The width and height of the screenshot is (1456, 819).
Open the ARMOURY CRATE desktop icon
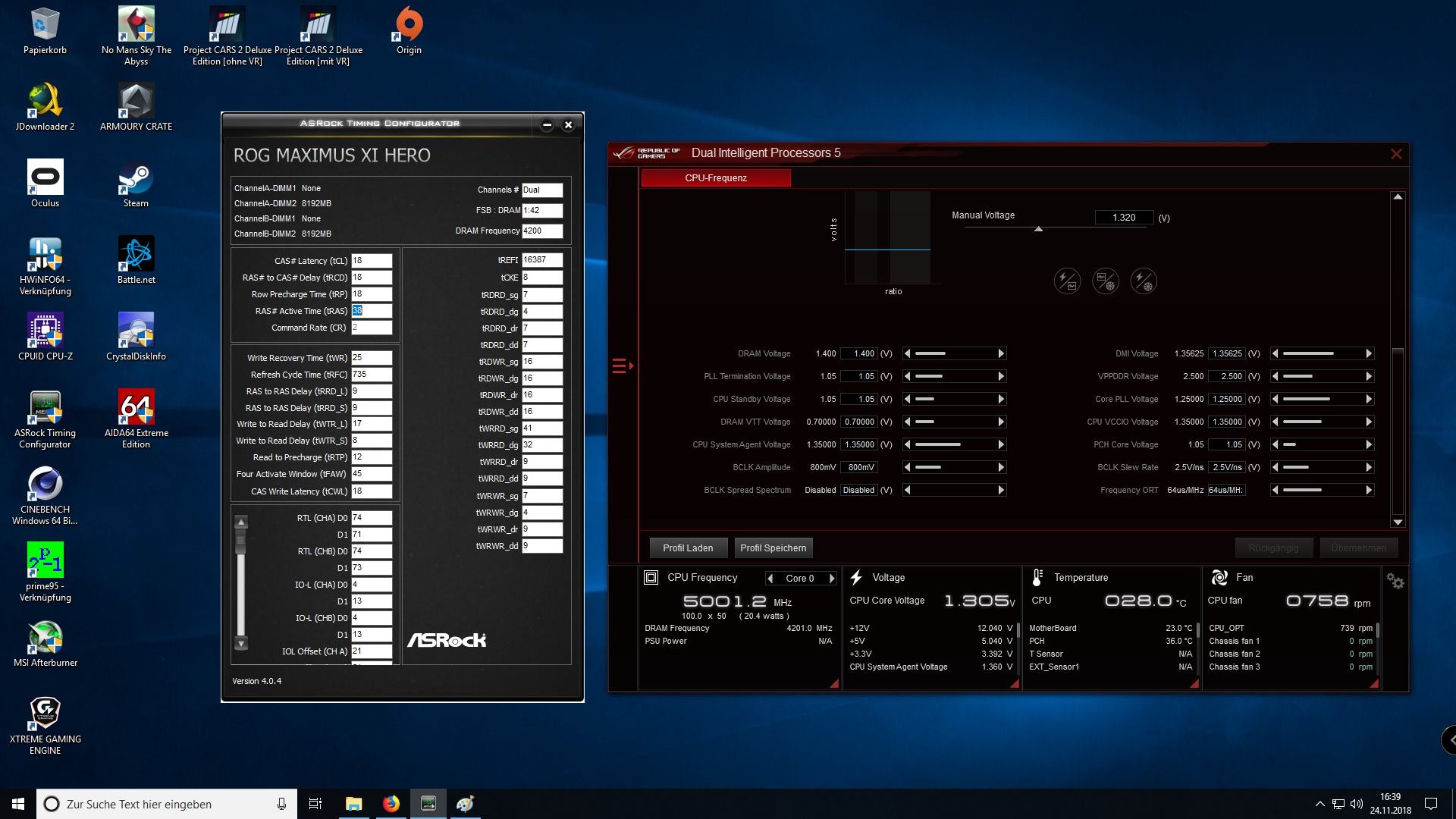point(136,108)
